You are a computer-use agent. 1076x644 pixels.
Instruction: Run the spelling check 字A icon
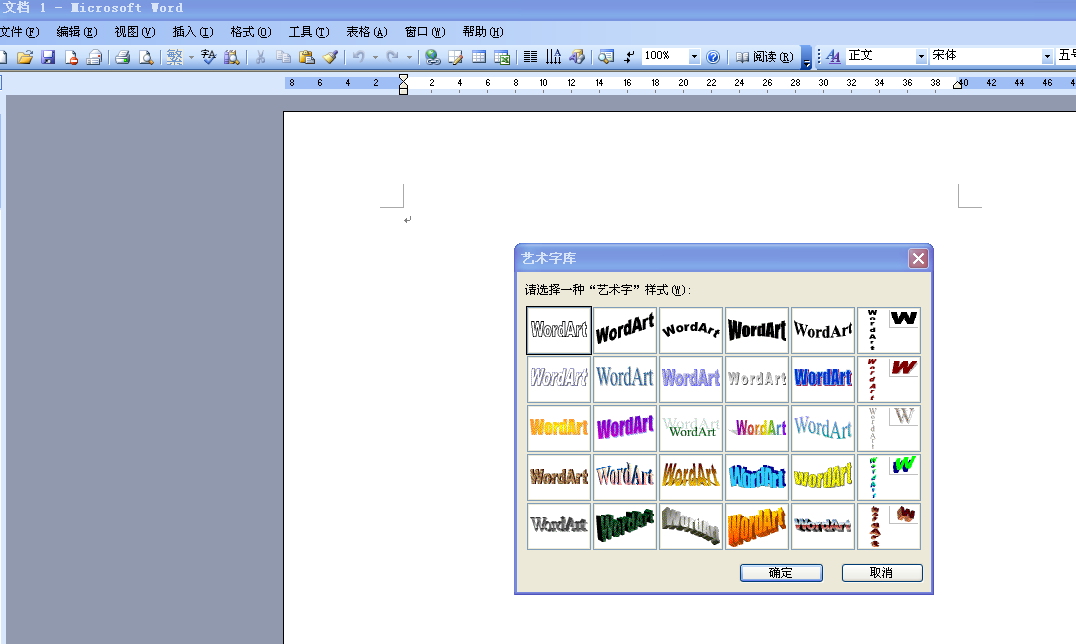[x=209, y=57]
